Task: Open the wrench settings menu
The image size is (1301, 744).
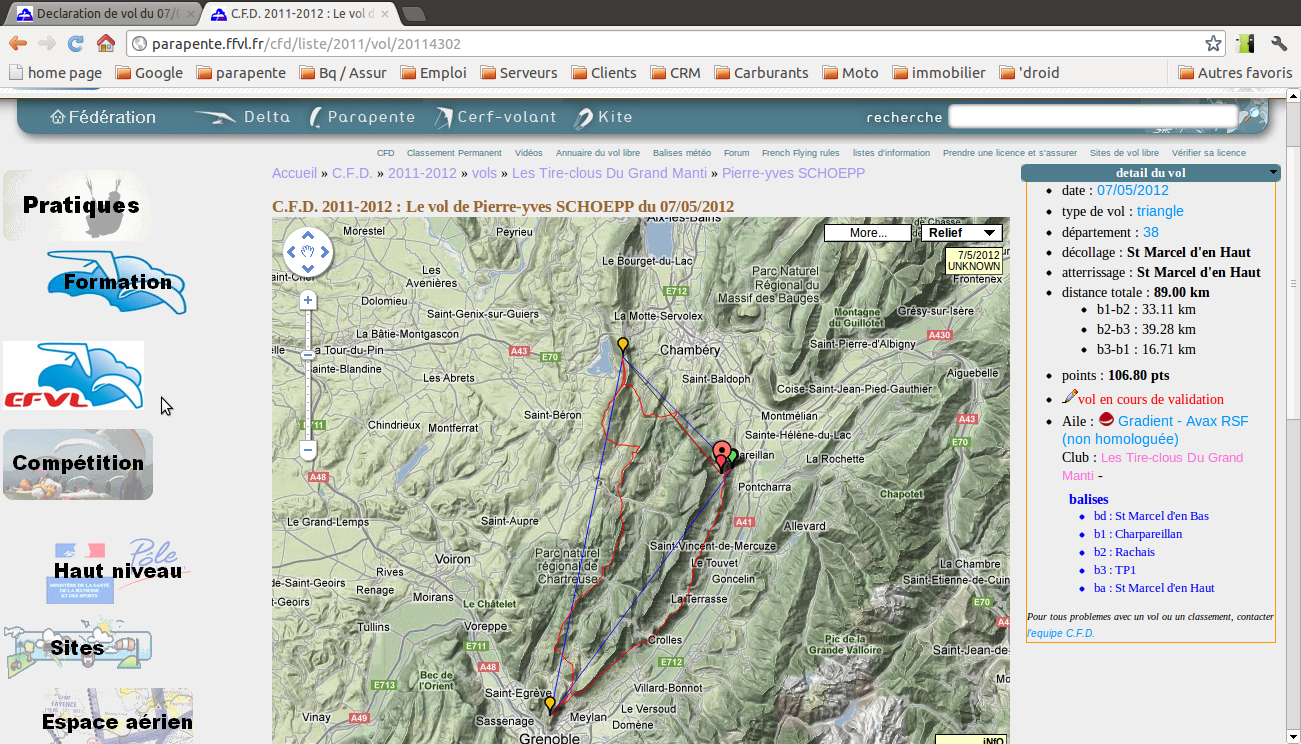Action: click(1279, 44)
